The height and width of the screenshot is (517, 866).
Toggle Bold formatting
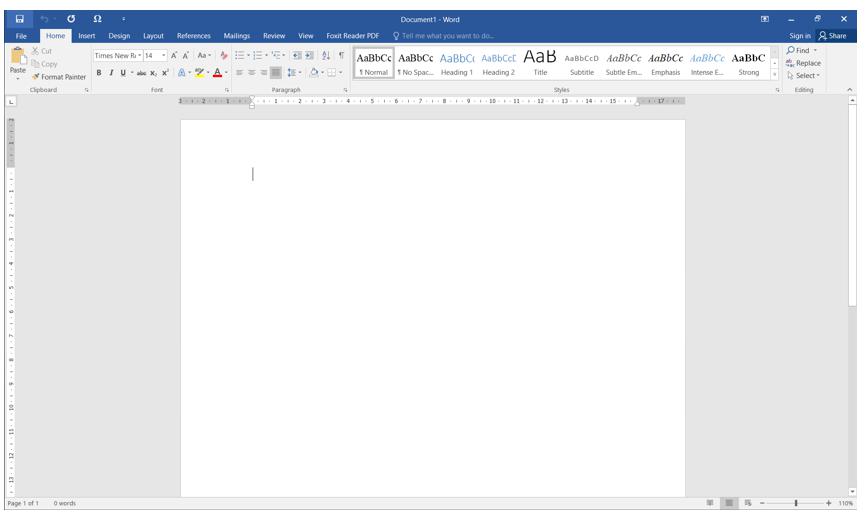pos(99,72)
